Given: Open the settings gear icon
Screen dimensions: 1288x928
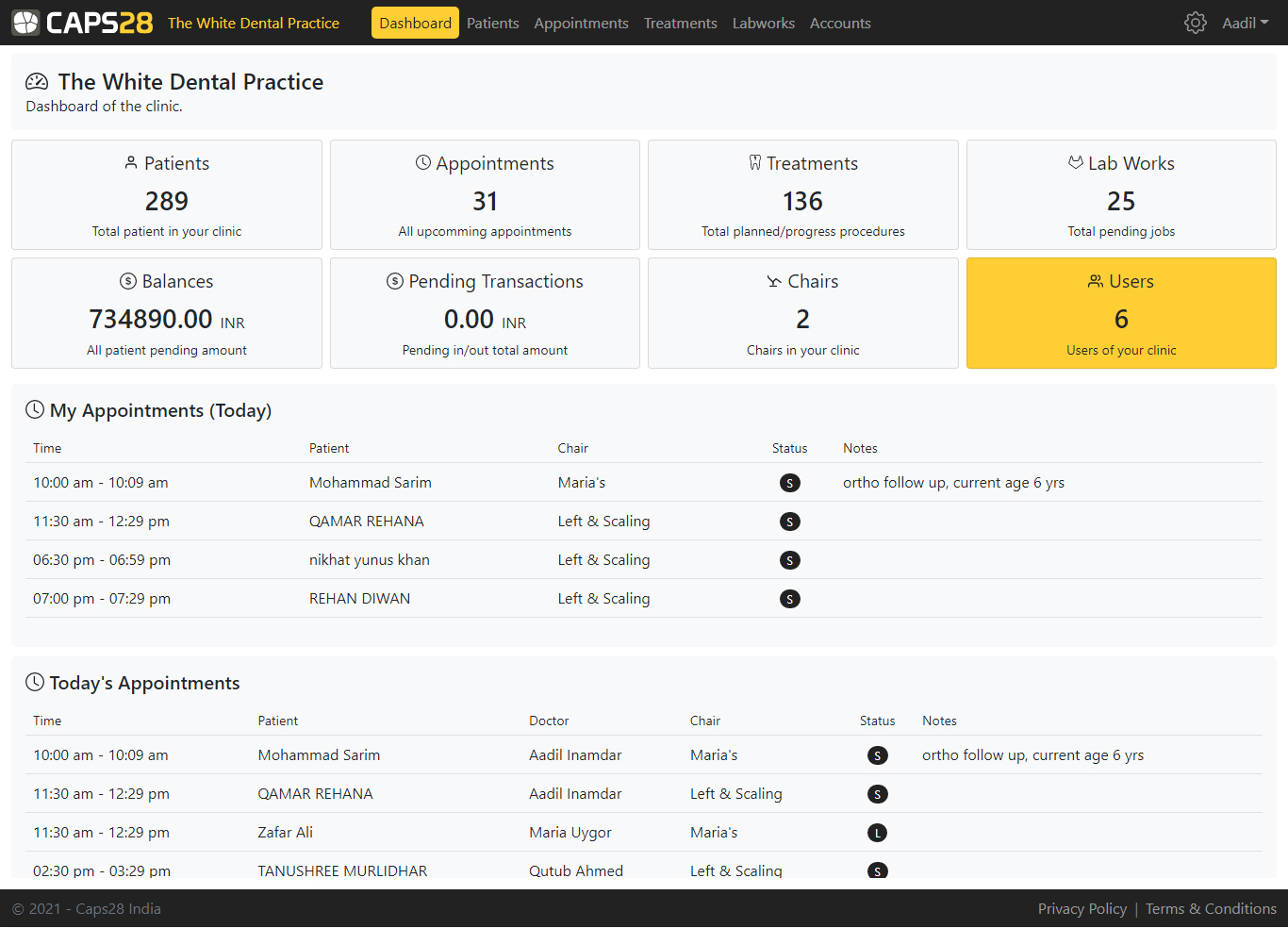Looking at the screenshot, I should point(1195,22).
